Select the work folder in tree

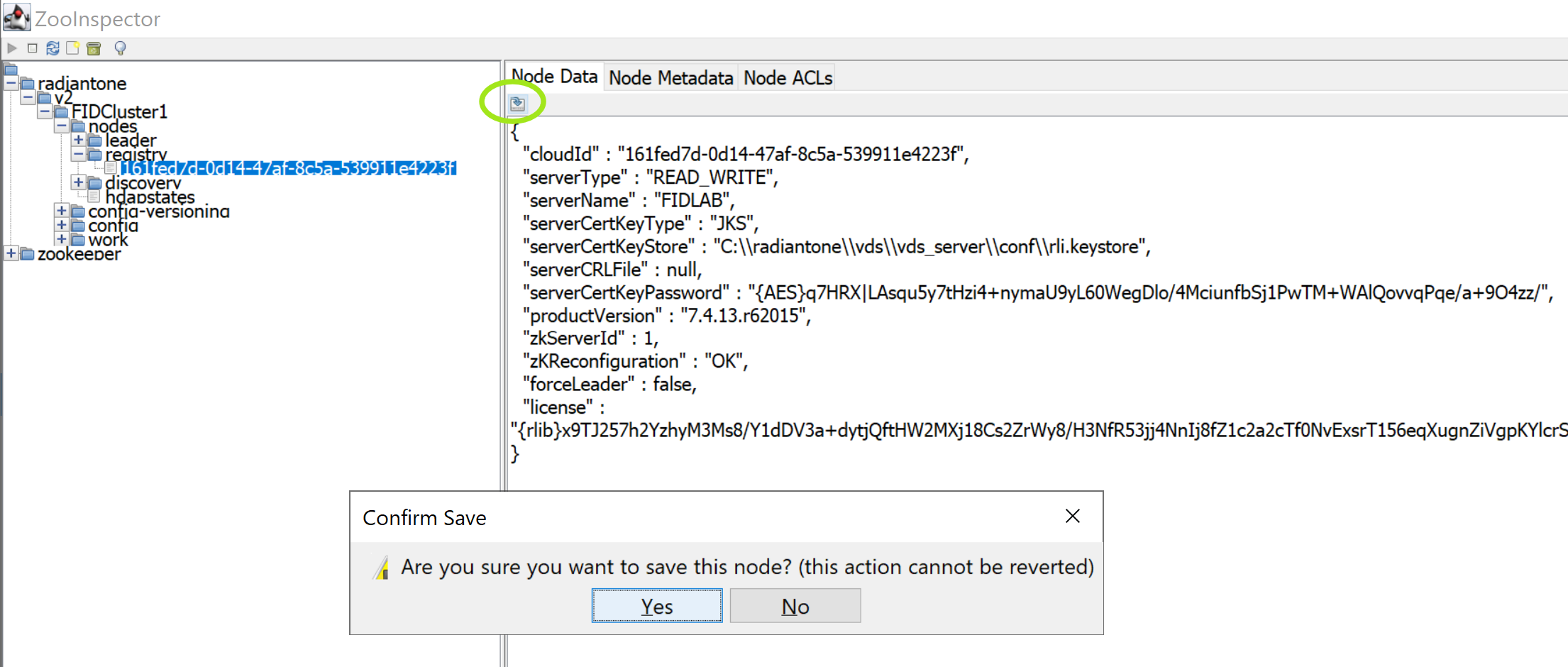pyautogui.click(x=108, y=240)
